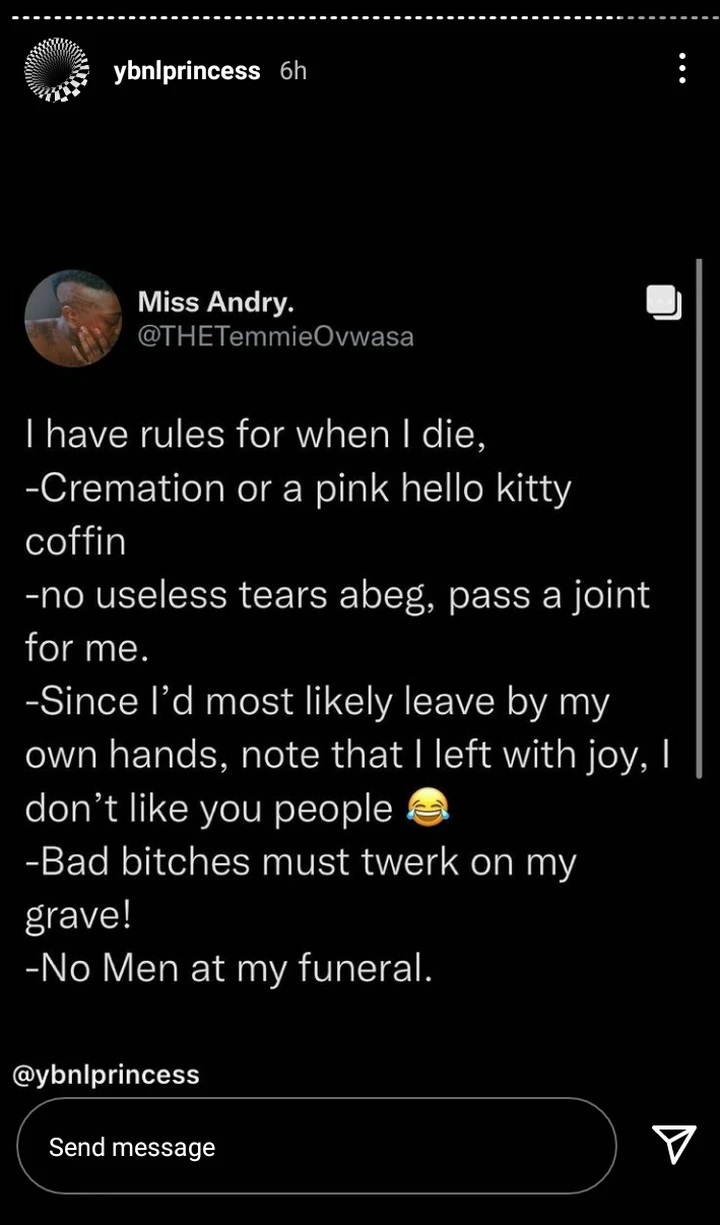Tap the paper plane share icon
Screen dimensions: 720x1225
(x=673, y=1145)
